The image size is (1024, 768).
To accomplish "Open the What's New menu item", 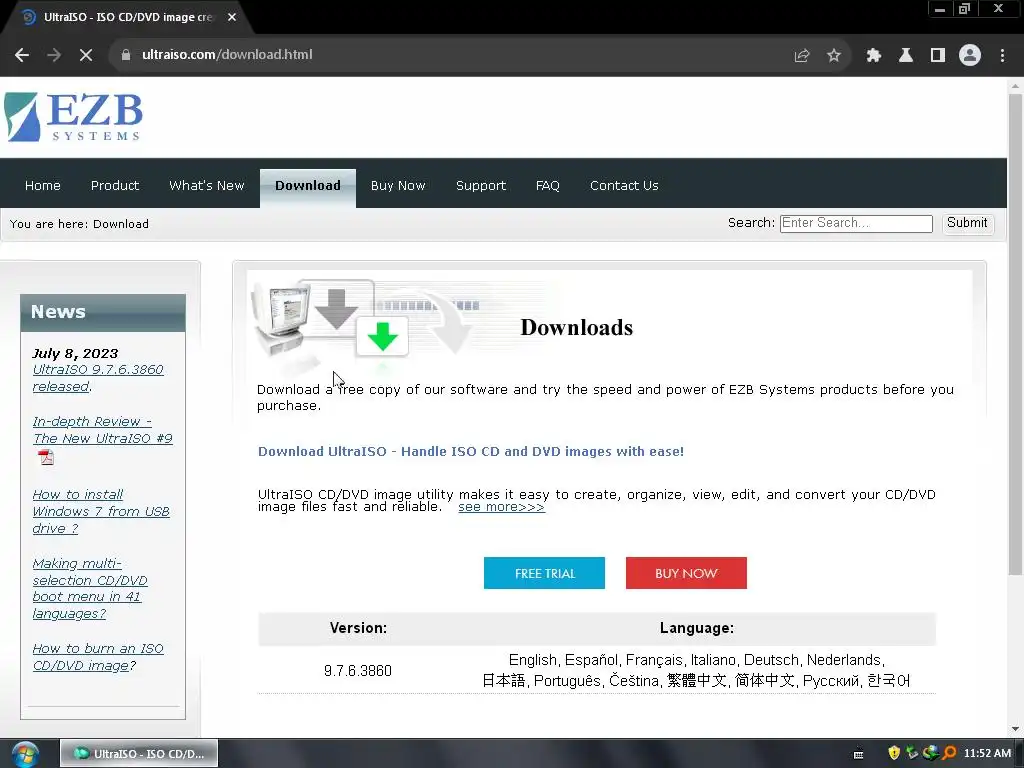I will tap(206, 185).
